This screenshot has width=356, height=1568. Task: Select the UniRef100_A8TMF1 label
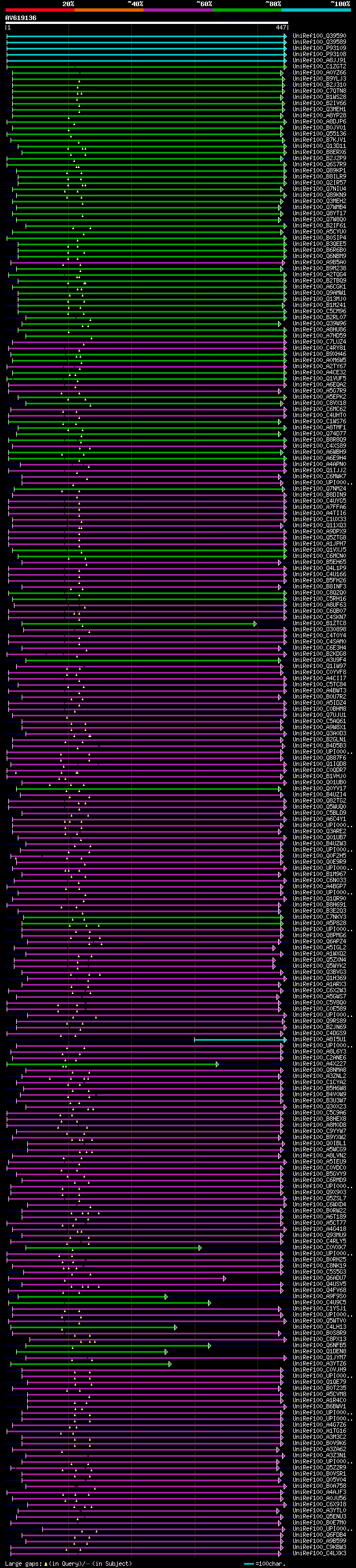319,427
